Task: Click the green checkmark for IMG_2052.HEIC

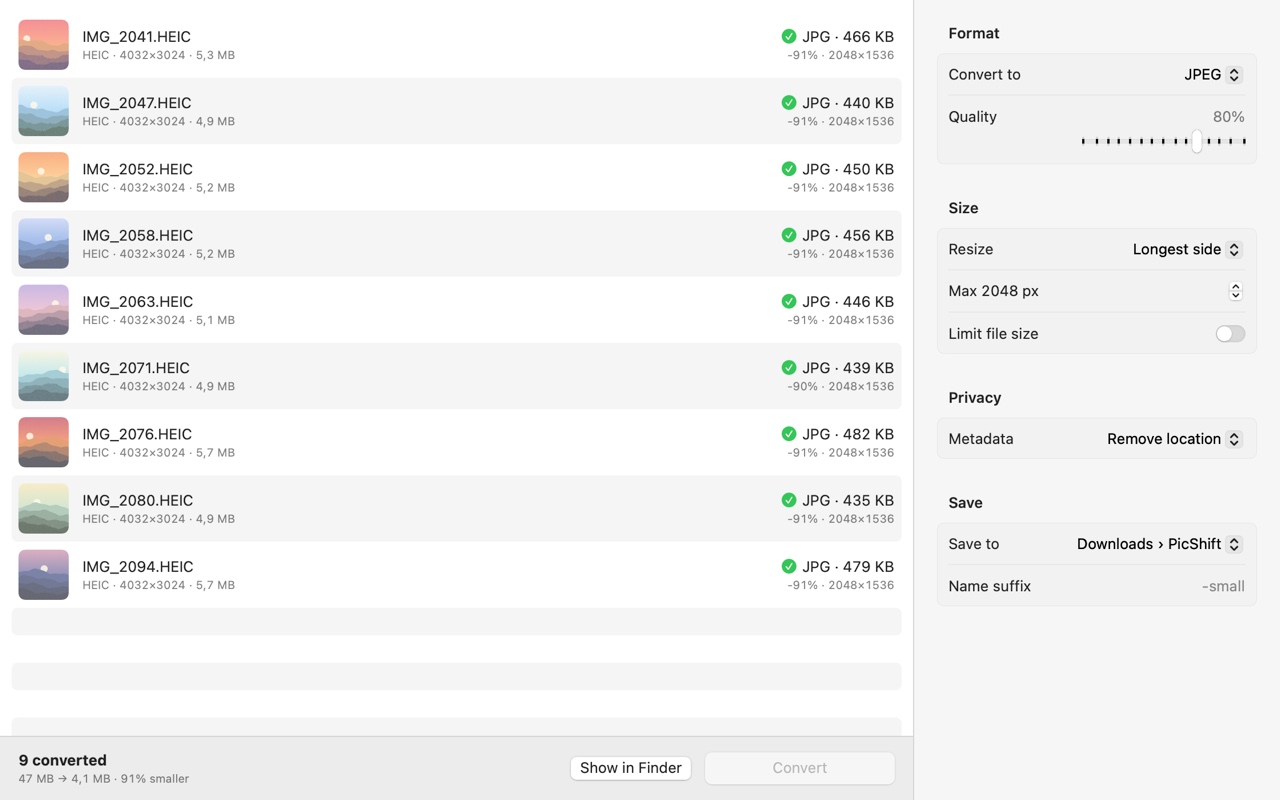Action: (x=789, y=169)
